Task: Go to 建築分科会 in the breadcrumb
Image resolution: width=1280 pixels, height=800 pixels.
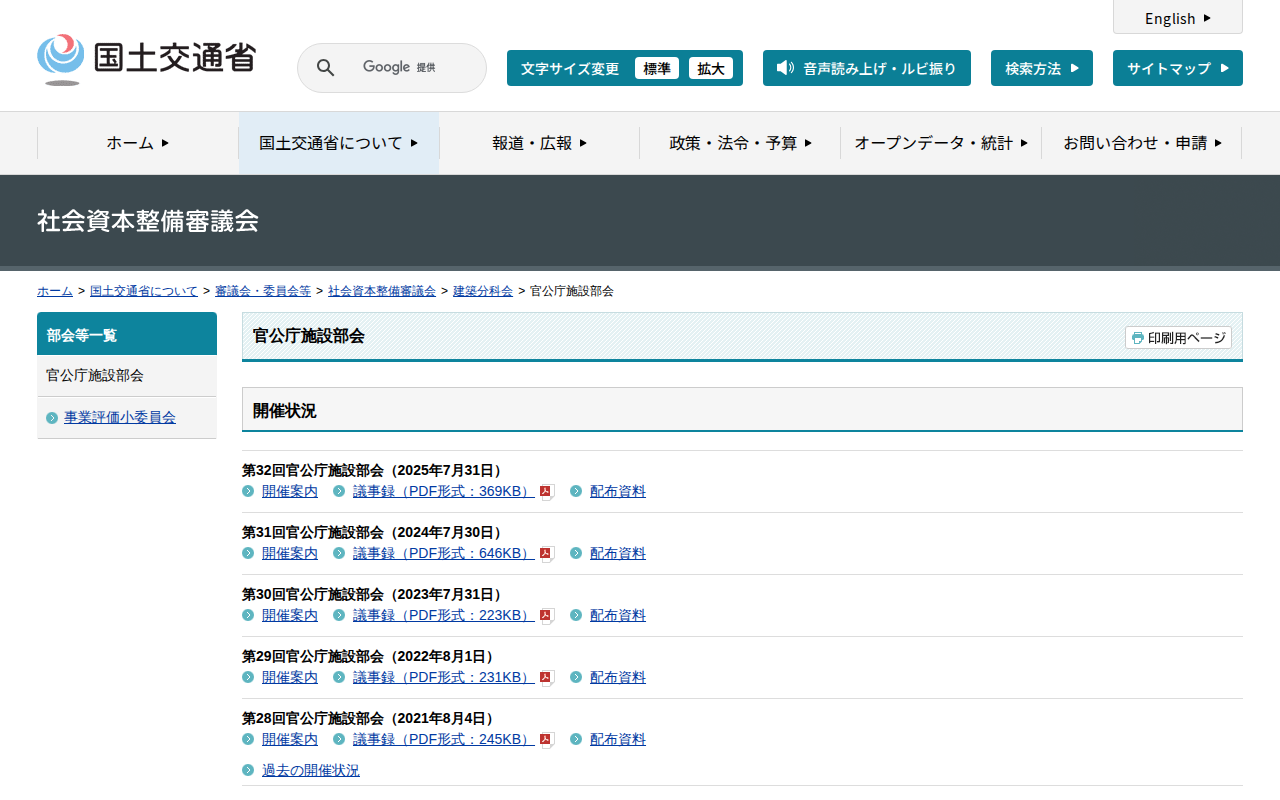Action: 482,291
